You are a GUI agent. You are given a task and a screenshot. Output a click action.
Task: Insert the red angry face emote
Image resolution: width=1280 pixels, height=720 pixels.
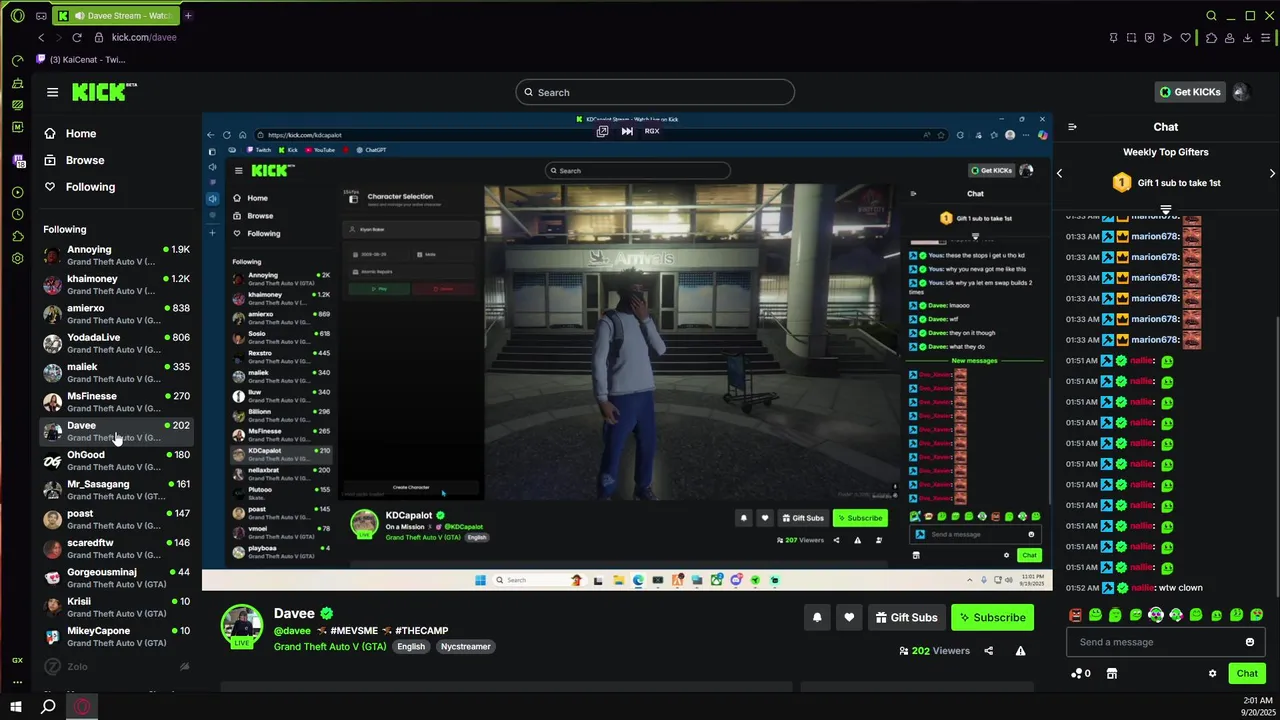[x=1075, y=615]
